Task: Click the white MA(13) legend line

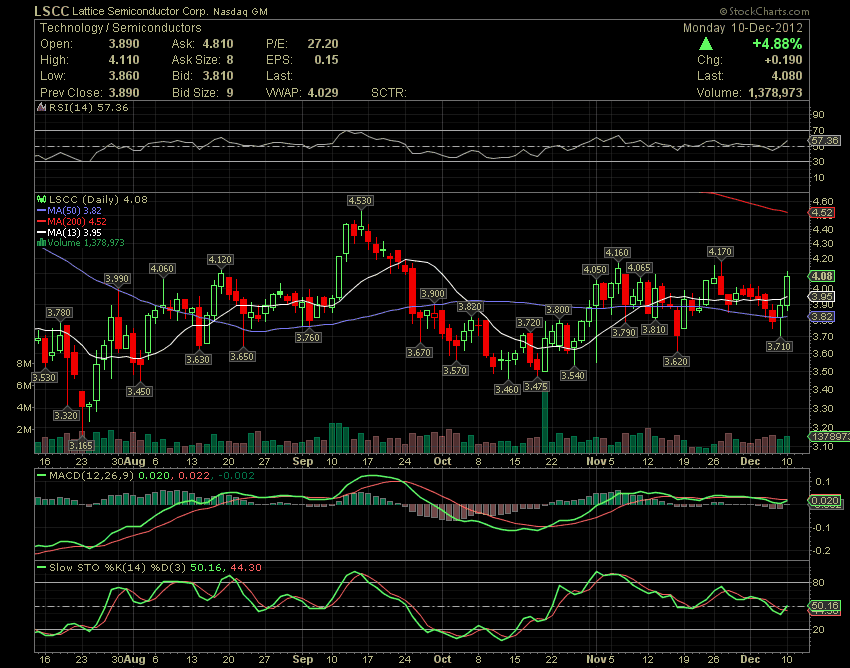Action: coord(41,232)
